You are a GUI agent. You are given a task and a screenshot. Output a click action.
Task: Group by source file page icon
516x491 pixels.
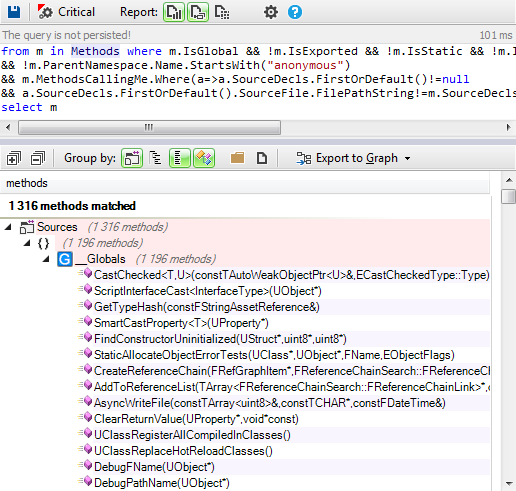point(262,158)
